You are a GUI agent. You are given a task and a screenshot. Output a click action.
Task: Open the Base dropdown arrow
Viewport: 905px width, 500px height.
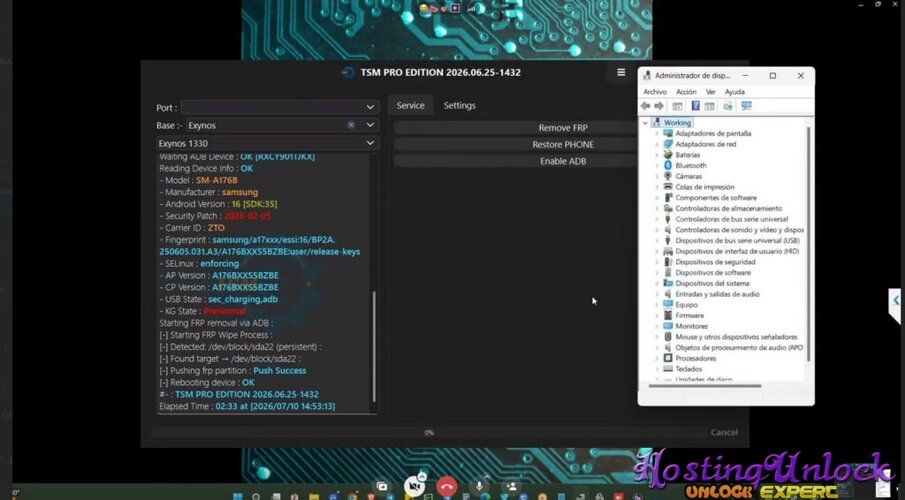370,125
